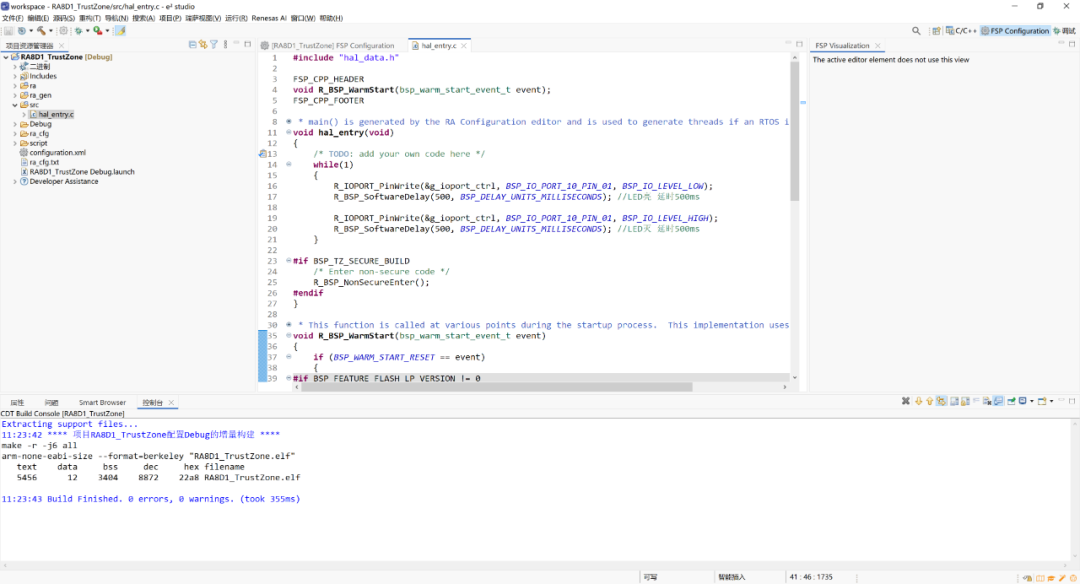
Task: Switch to FSP Configuration editor tab
Action: [x=328, y=45]
